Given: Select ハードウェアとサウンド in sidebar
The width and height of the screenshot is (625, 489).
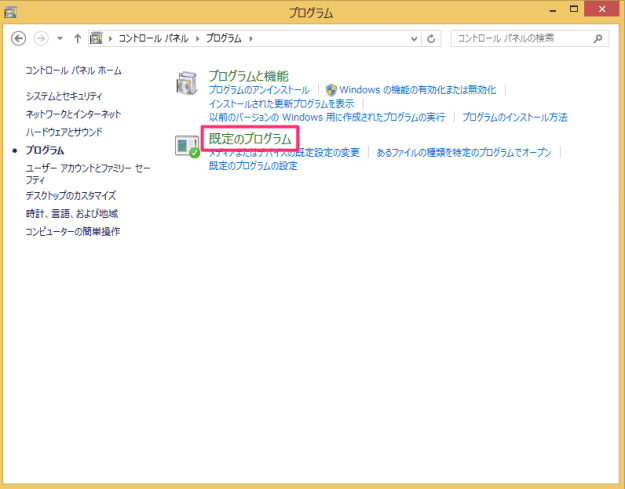Looking at the screenshot, I should [64, 132].
